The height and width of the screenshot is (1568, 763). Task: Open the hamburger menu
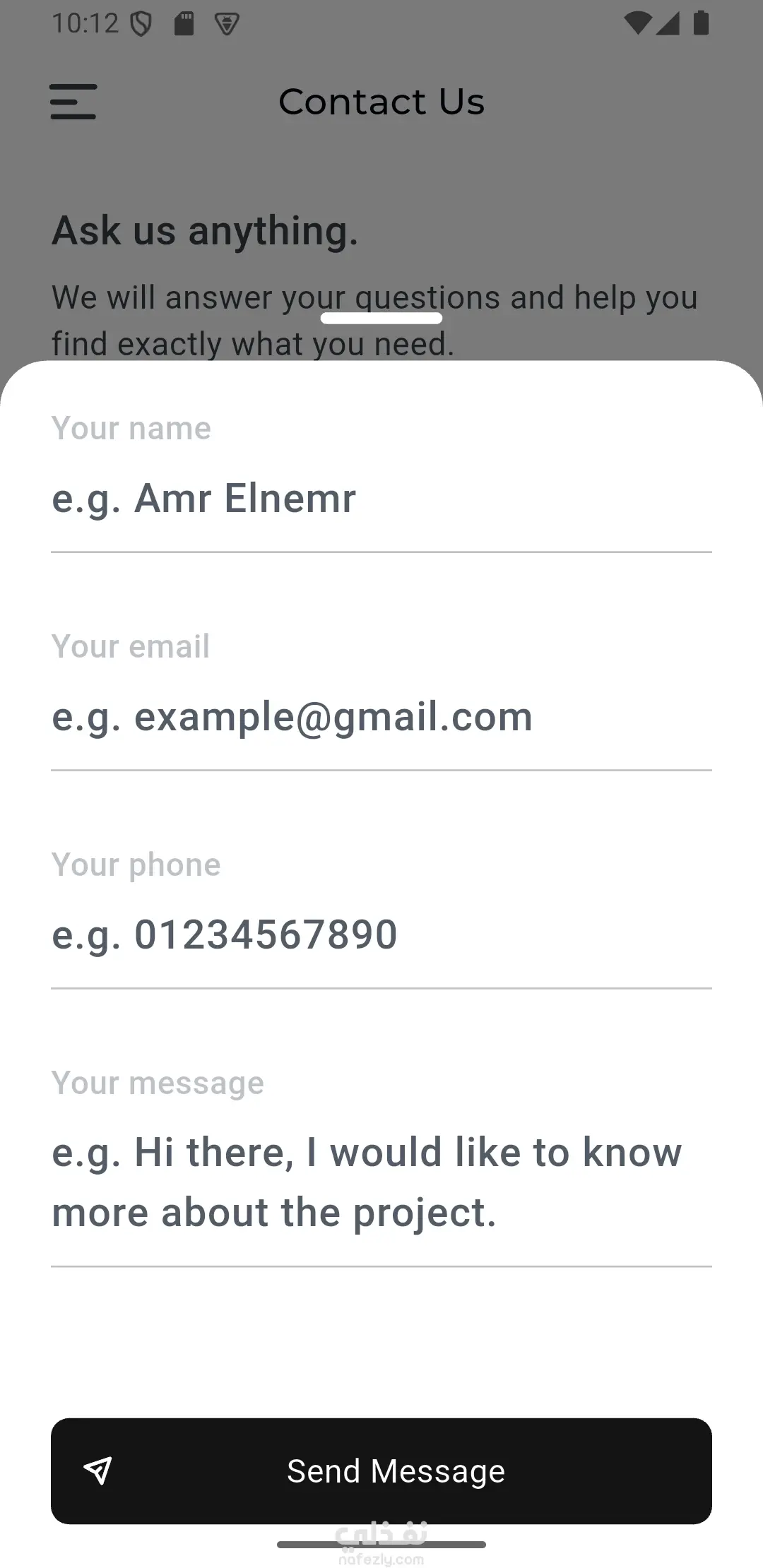(x=73, y=102)
